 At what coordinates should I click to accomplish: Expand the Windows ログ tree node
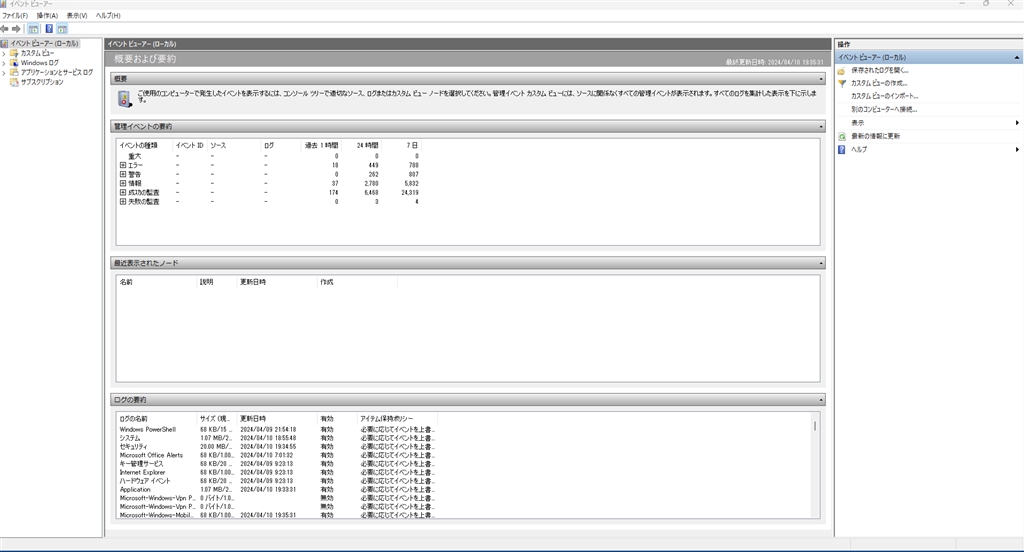(x=4, y=63)
